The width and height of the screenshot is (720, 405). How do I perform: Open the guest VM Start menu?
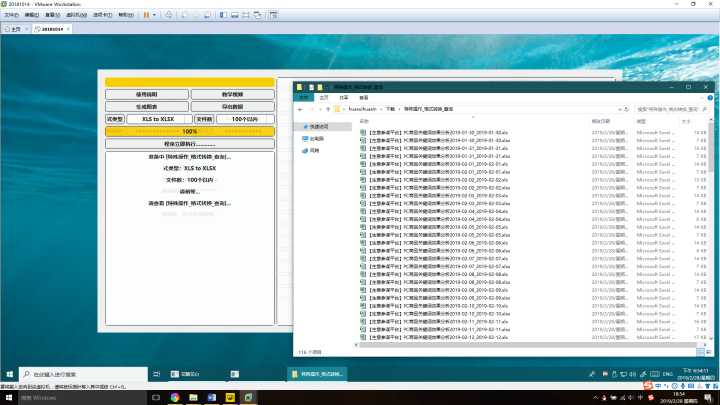click(x=10, y=374)
